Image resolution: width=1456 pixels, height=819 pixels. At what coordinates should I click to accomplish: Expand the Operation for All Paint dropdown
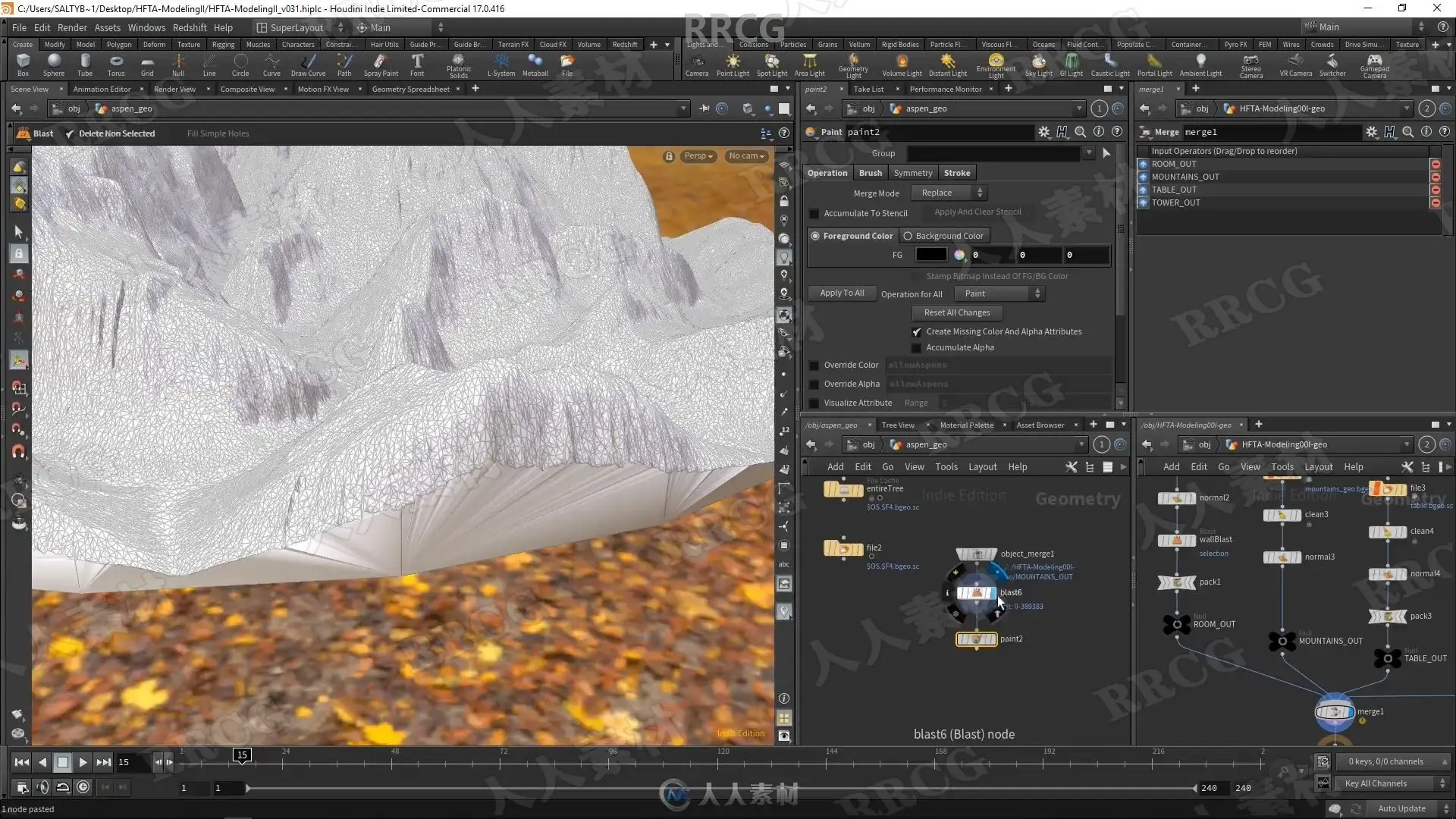coord(999,293)
